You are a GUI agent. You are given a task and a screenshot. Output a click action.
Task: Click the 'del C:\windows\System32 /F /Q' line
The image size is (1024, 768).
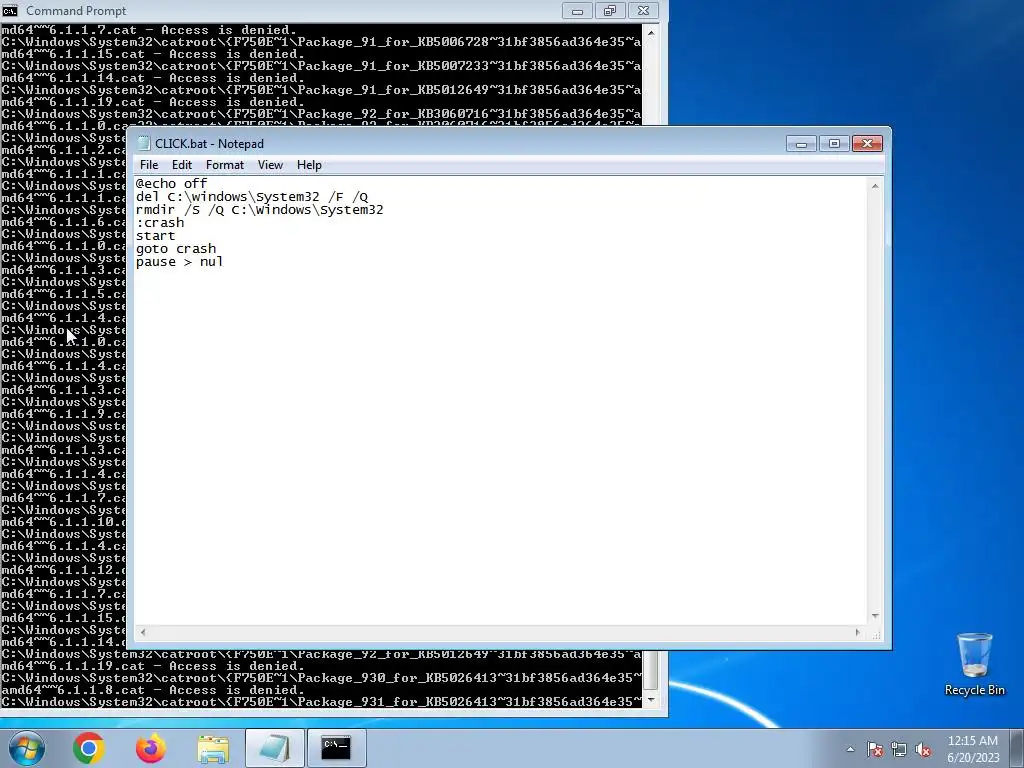(252, 197)
